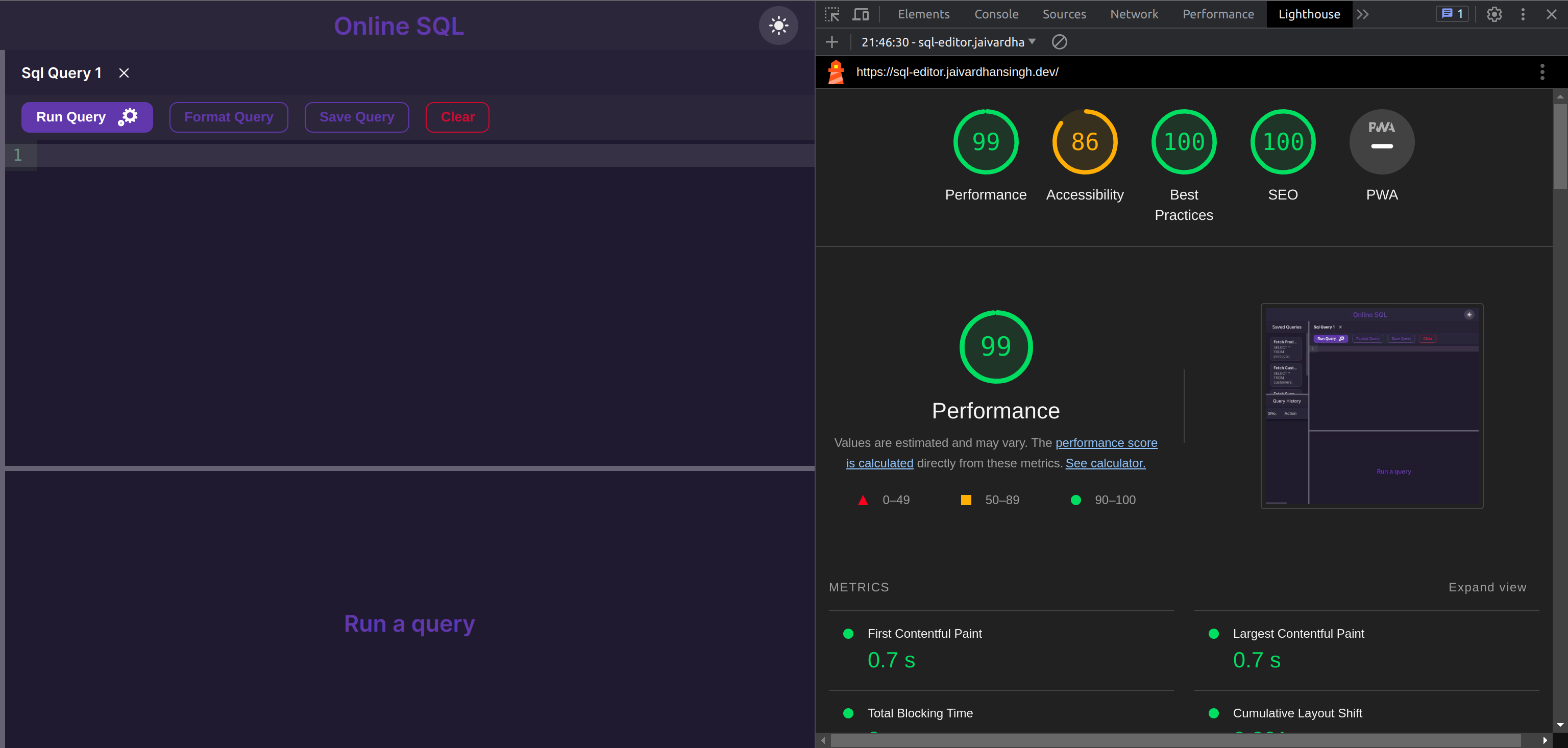1568x748 pixels.
Task: Click Expand view in Metrics
Action: coord(1487,587)
